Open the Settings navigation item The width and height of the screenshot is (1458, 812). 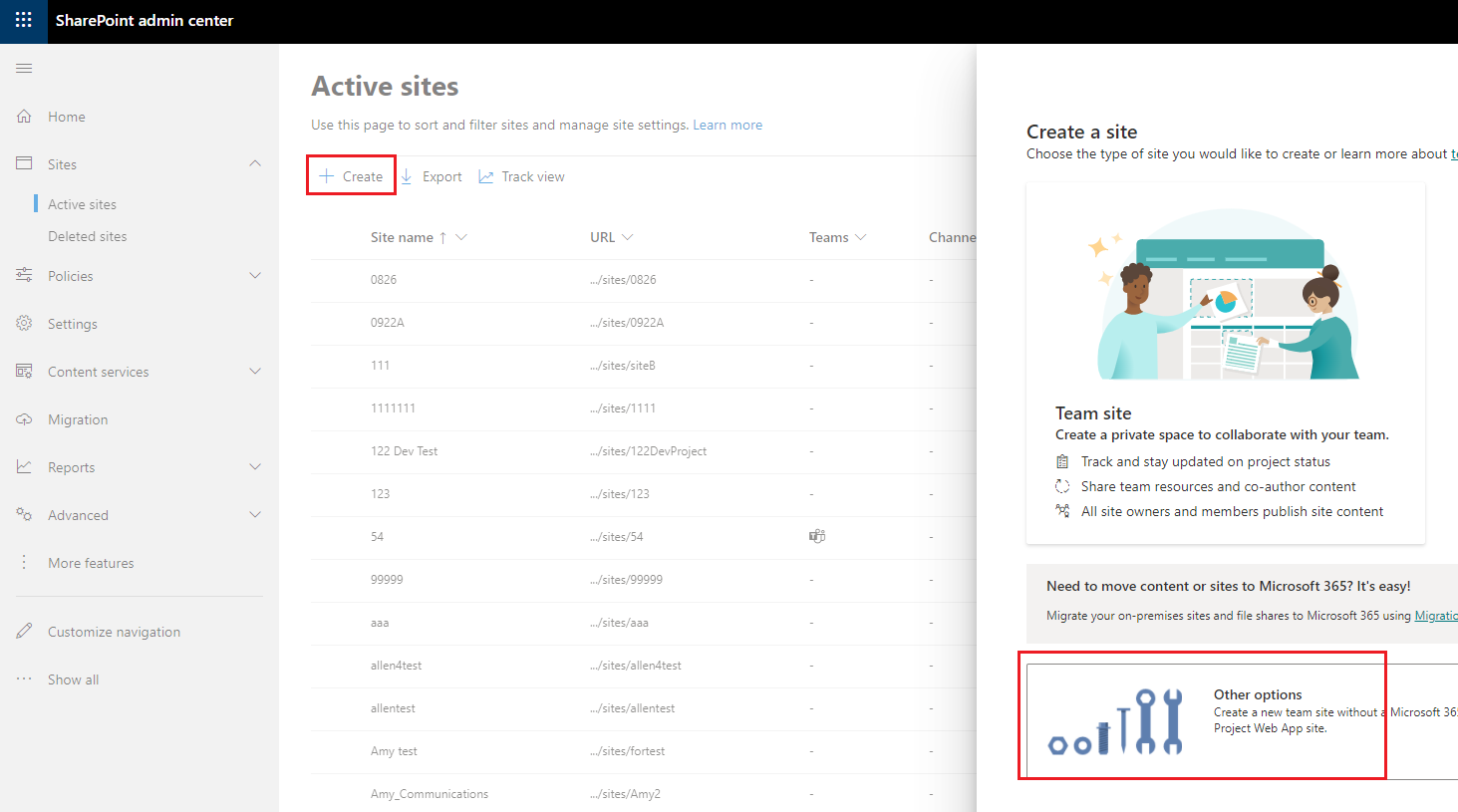(x=73, y=324)
